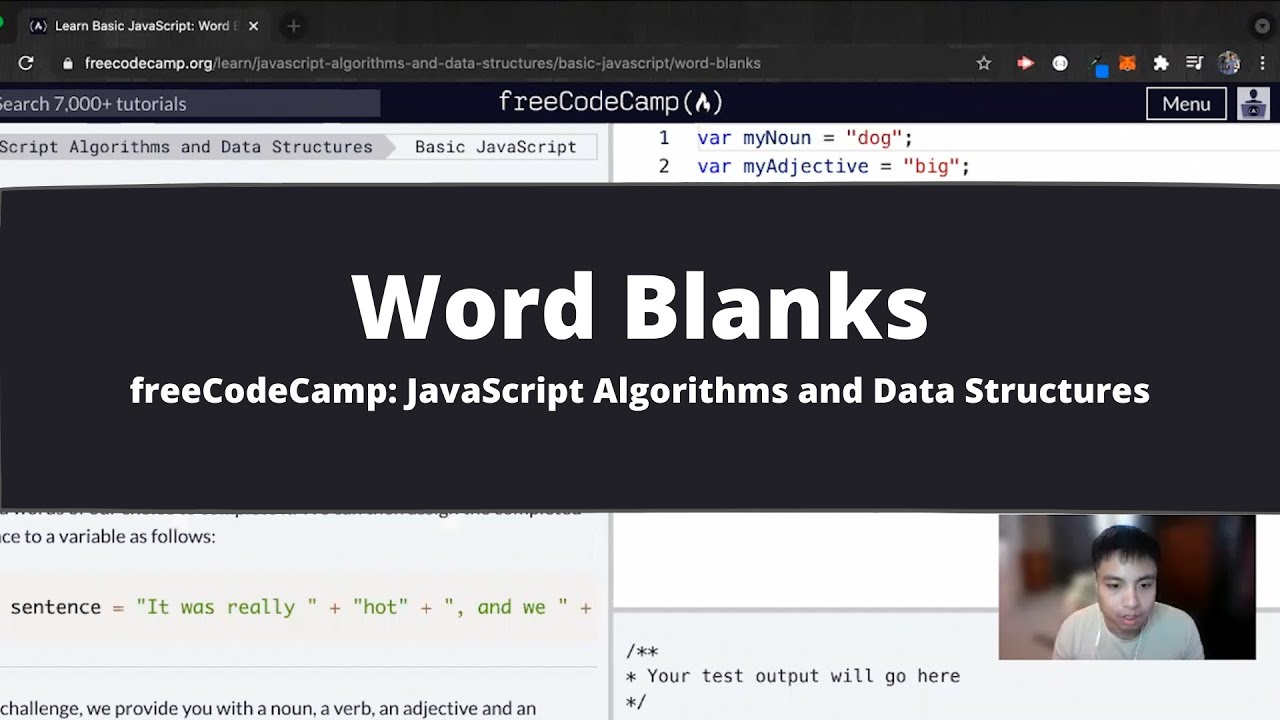Open the Basic JavaScript breadcrumb
The image size is (1280, 720).
pos(496,147)
